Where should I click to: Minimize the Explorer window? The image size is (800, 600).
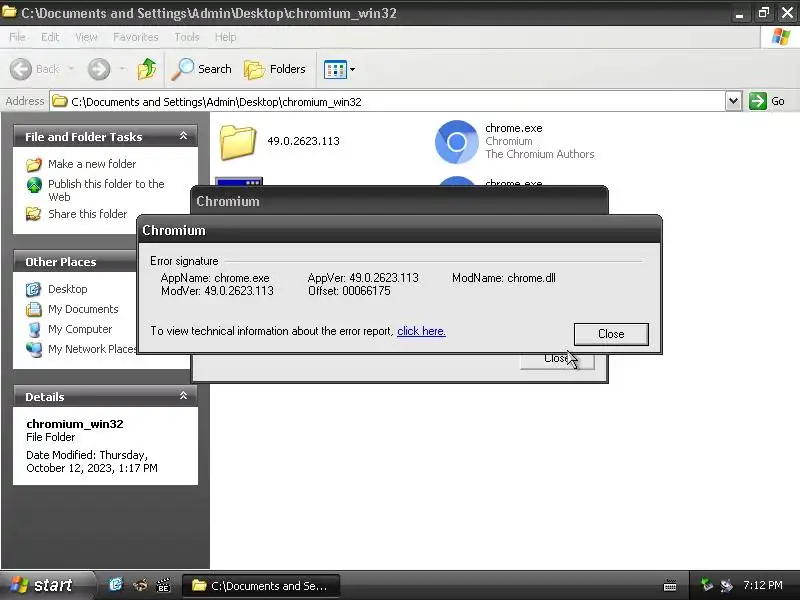pyautogui.click(x=739, y=12)
